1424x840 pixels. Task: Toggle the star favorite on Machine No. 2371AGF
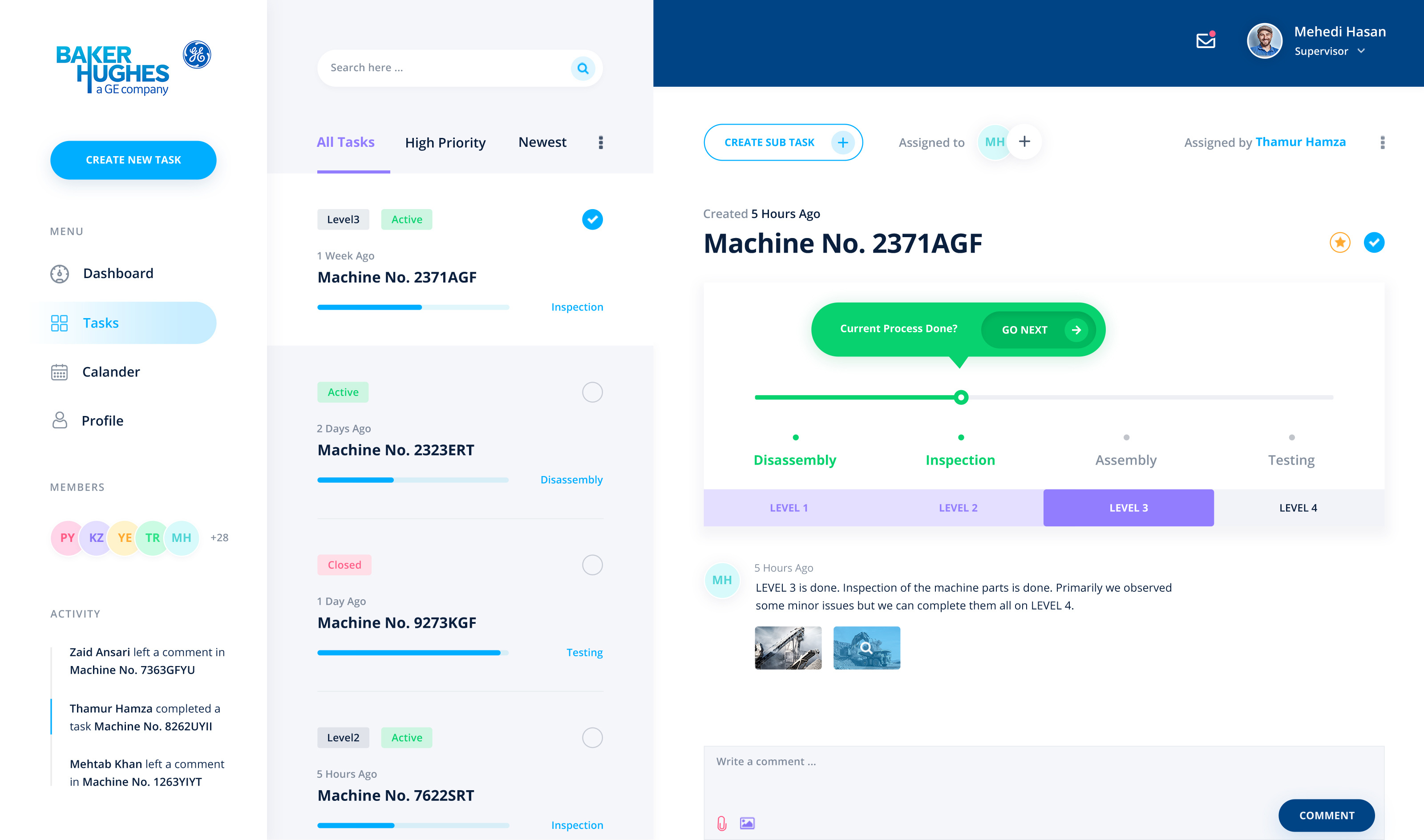[x=1339, y=242]
